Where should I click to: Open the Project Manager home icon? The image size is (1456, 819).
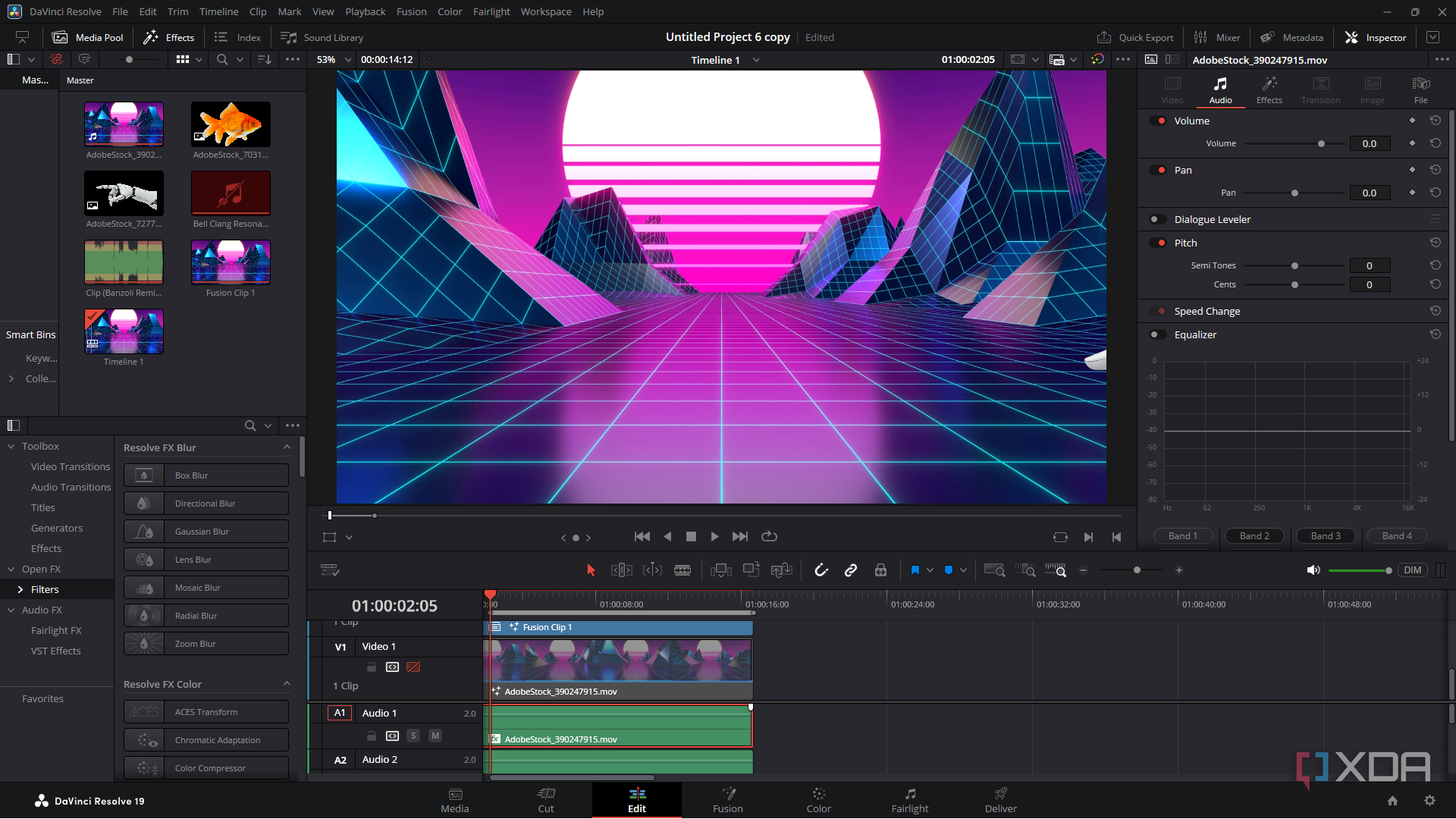[1392, 801]
